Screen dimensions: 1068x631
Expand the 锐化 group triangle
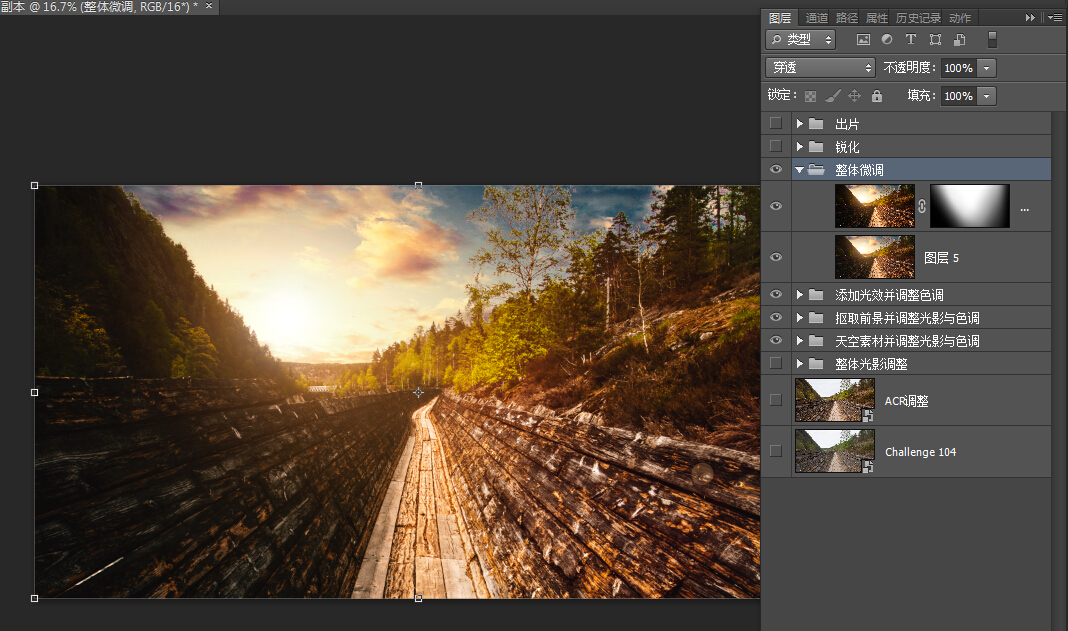click(800, 147)
